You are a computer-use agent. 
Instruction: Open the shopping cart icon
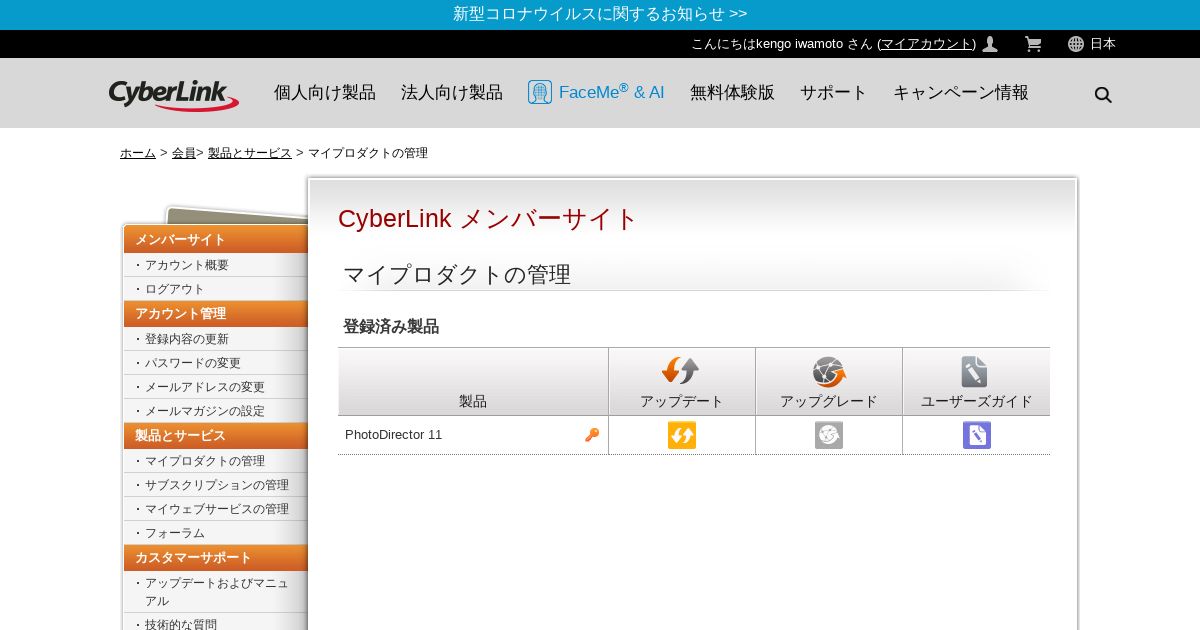coord(1033,44)
